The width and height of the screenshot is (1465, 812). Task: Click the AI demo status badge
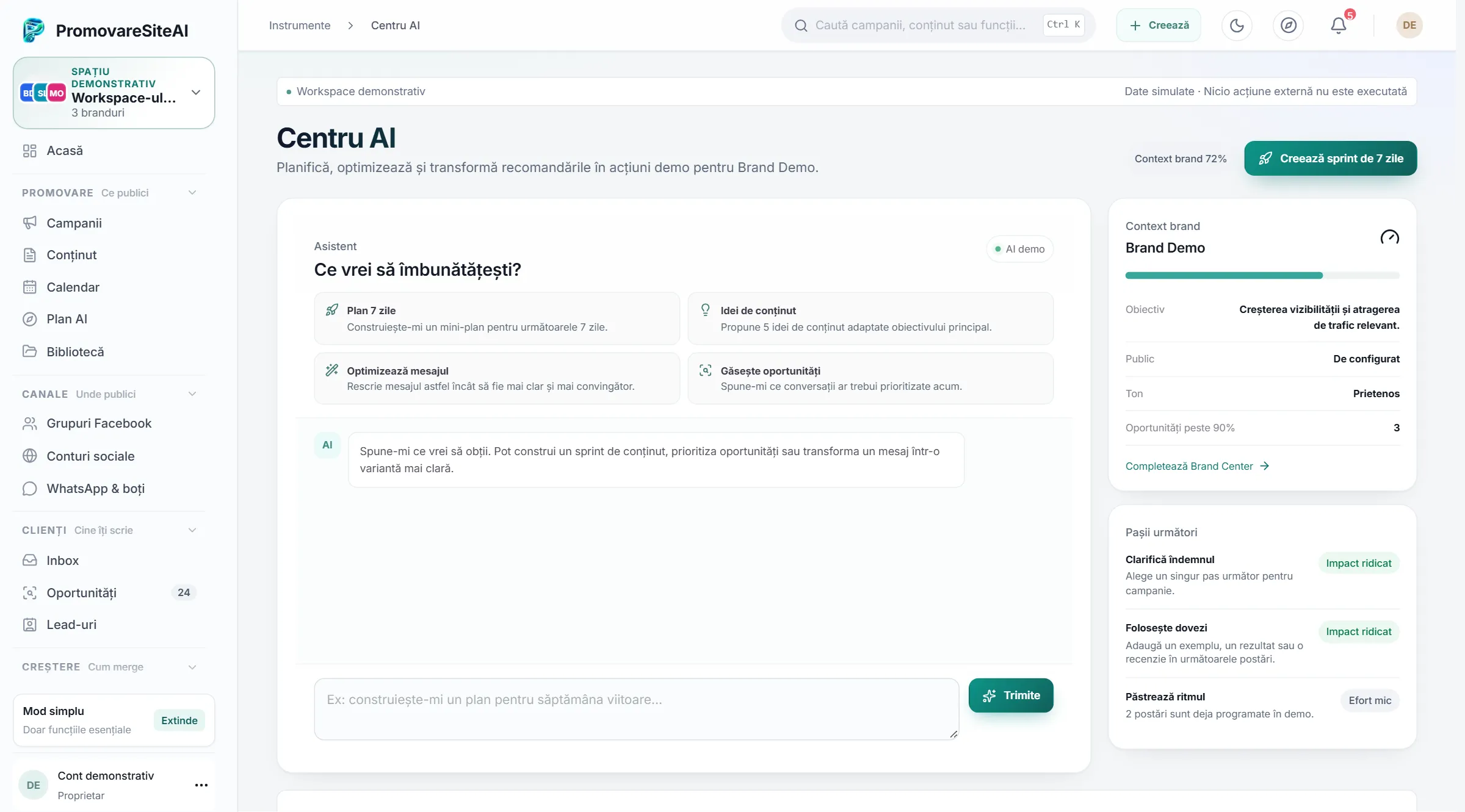click(x=1020, y=249)
